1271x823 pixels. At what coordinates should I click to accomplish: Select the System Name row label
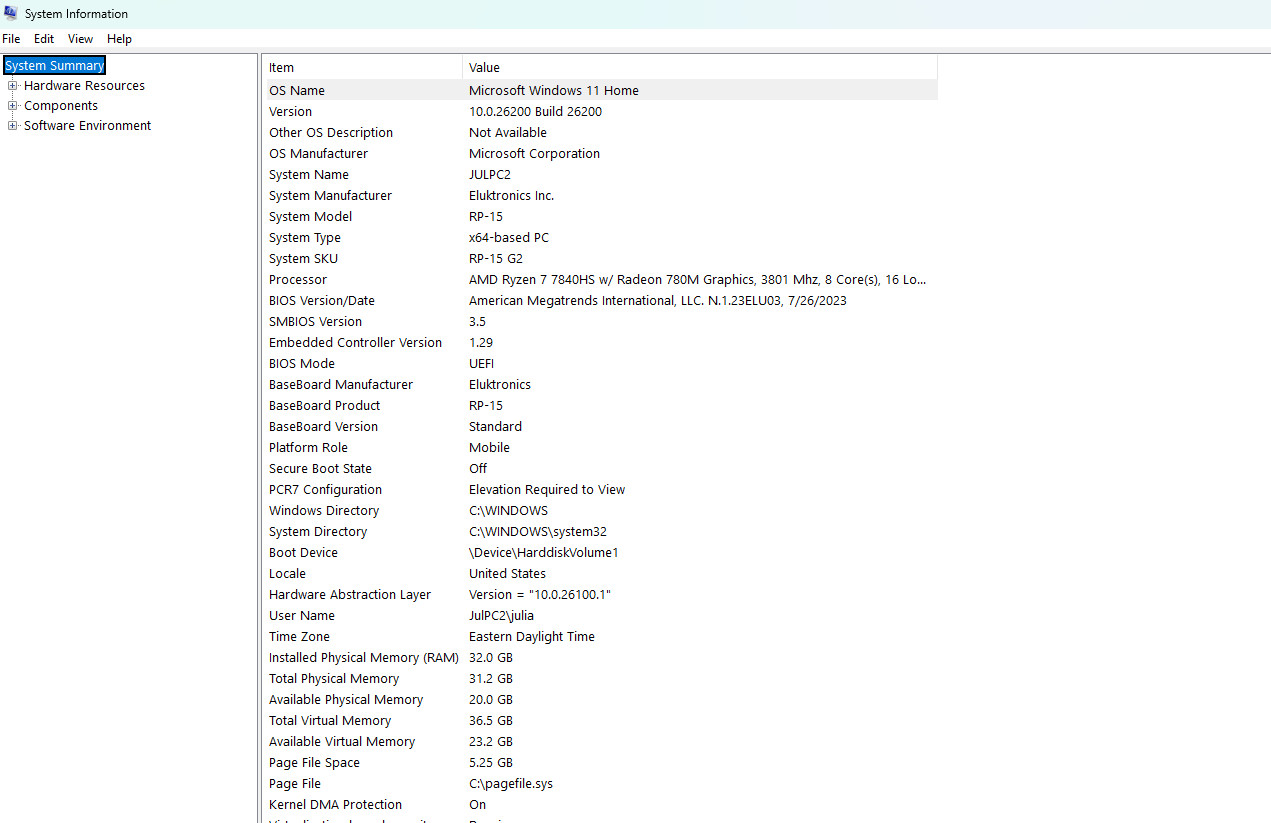[309, 175]
